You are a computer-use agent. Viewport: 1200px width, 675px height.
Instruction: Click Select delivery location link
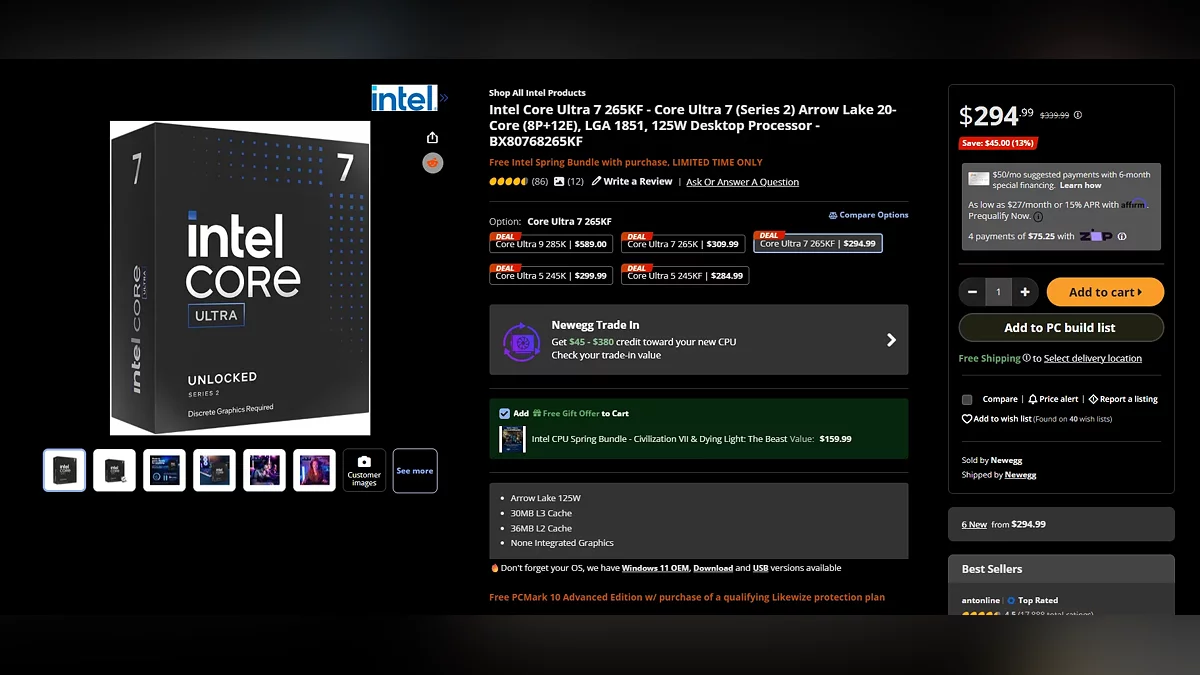point(1093,358)
